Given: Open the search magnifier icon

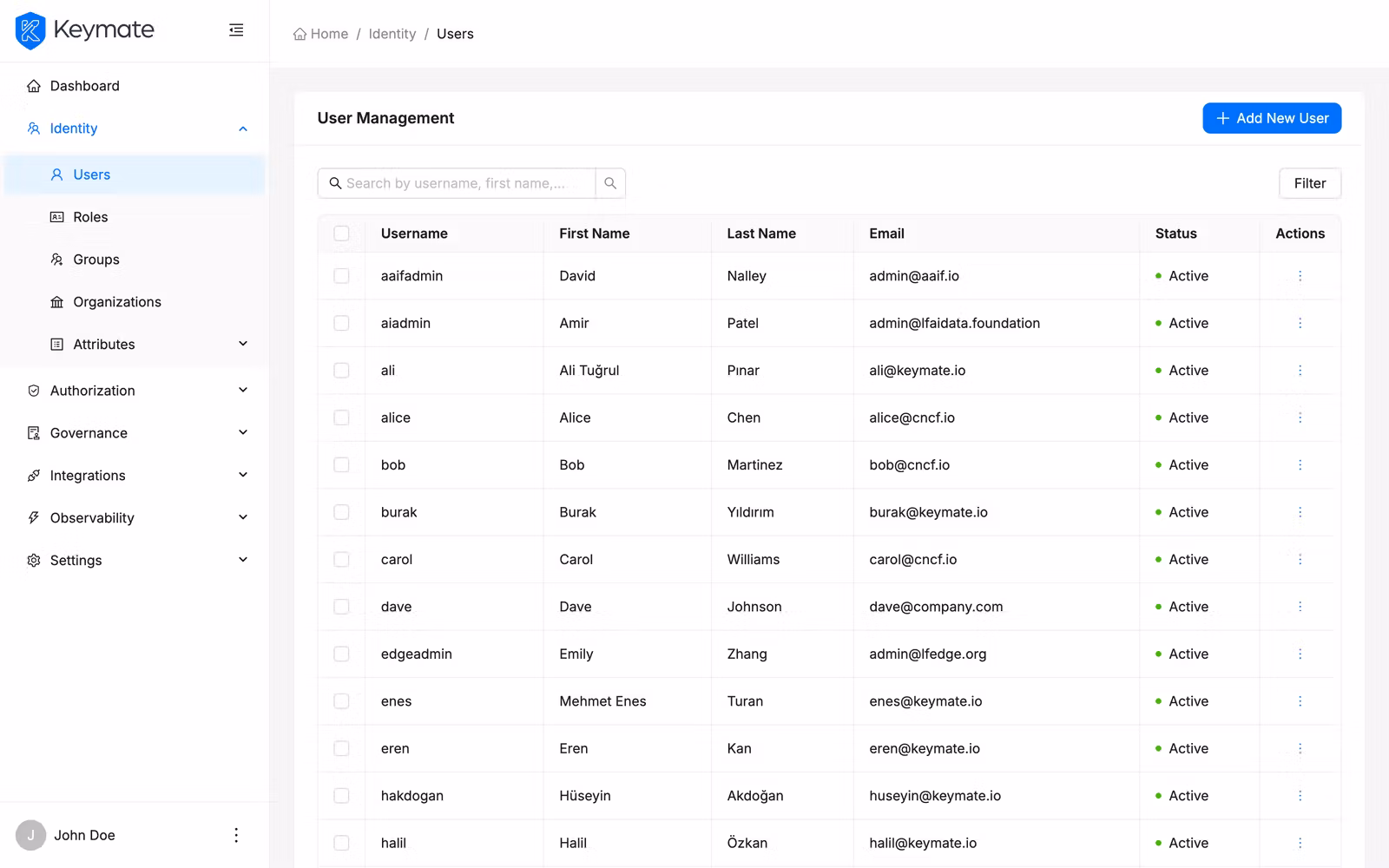Looking at the screenshot, I should point(610,183).
